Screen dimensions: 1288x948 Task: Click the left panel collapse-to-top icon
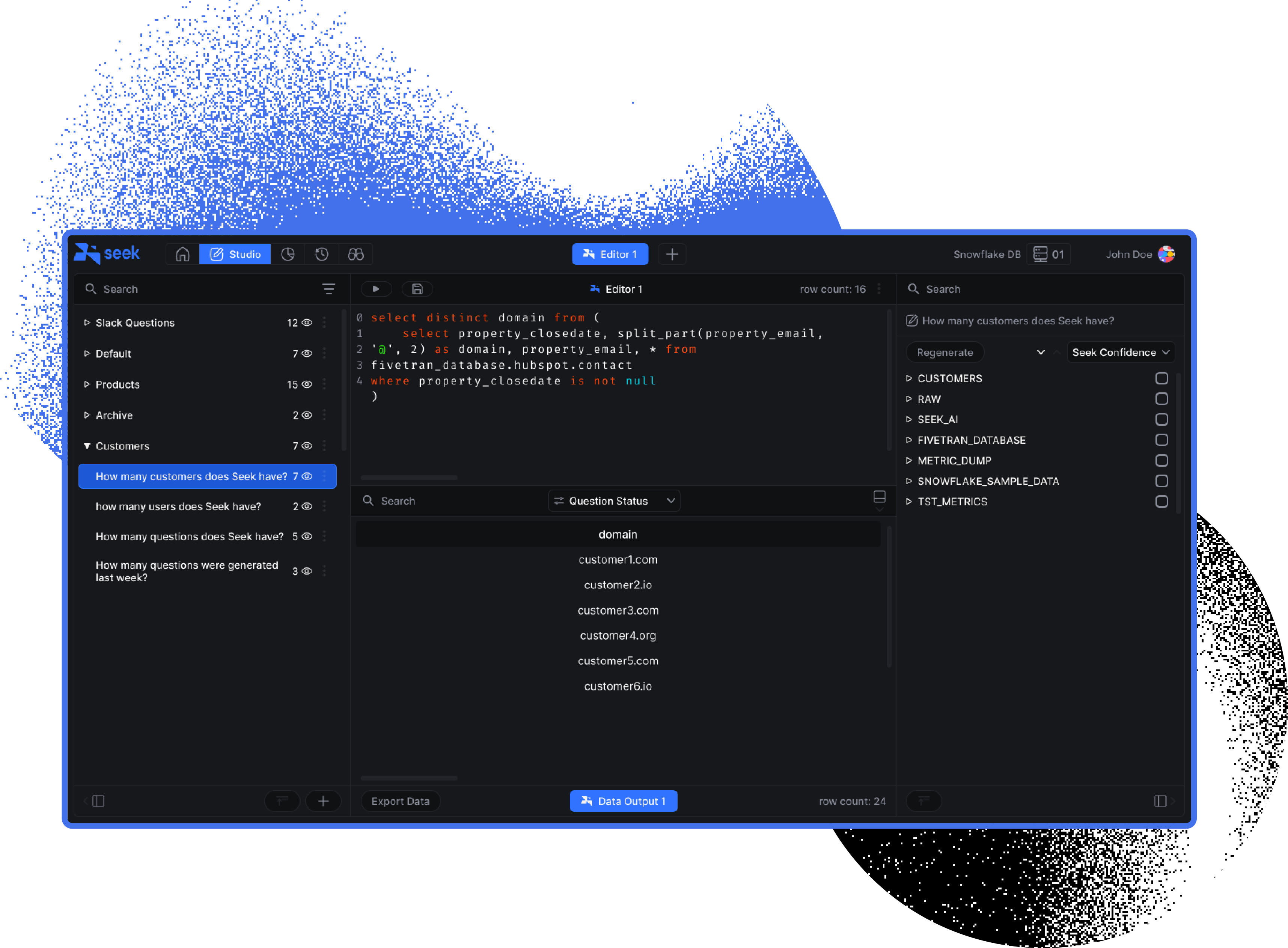pyautogui.click(x=282, y=801)
